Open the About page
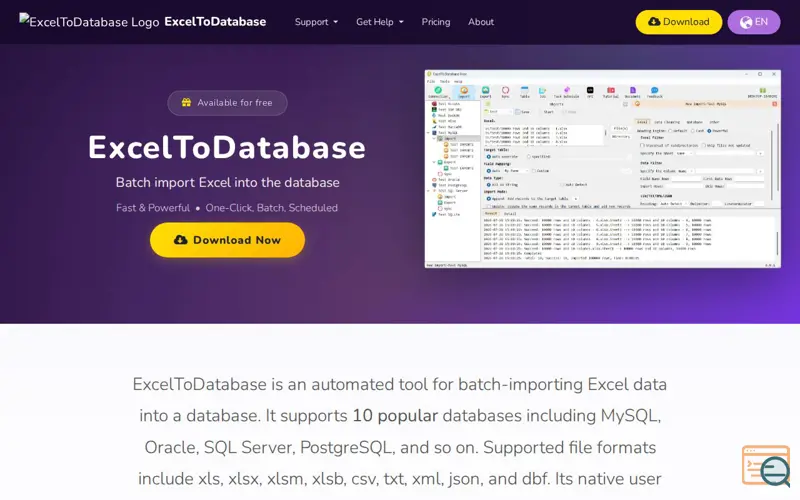Image resolution: width=800 pixels, height=500 pixels. (481, 22)
